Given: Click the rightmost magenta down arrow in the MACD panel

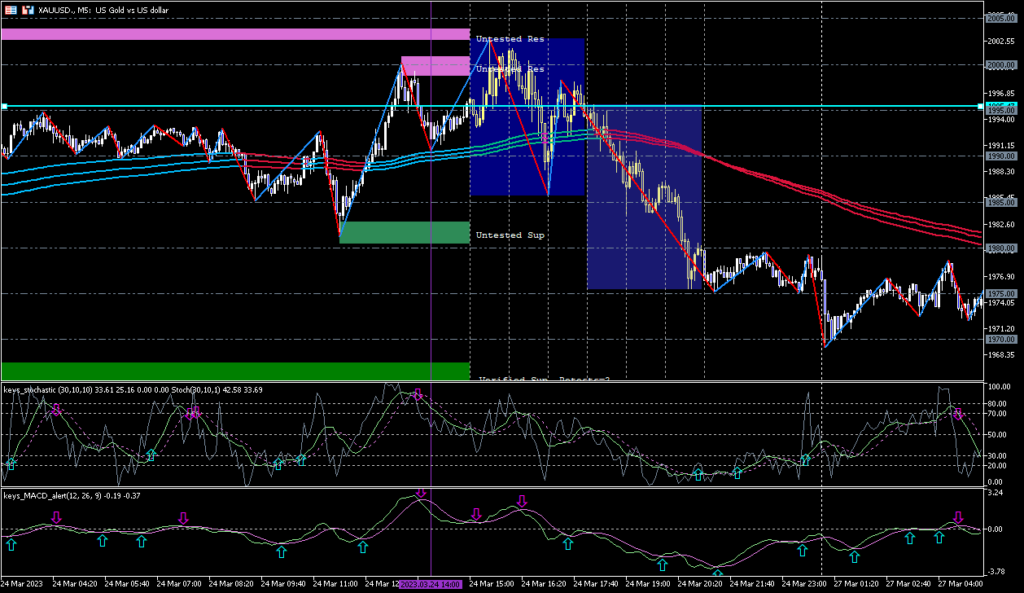Looking at the screenshot, I should point(958,517).
